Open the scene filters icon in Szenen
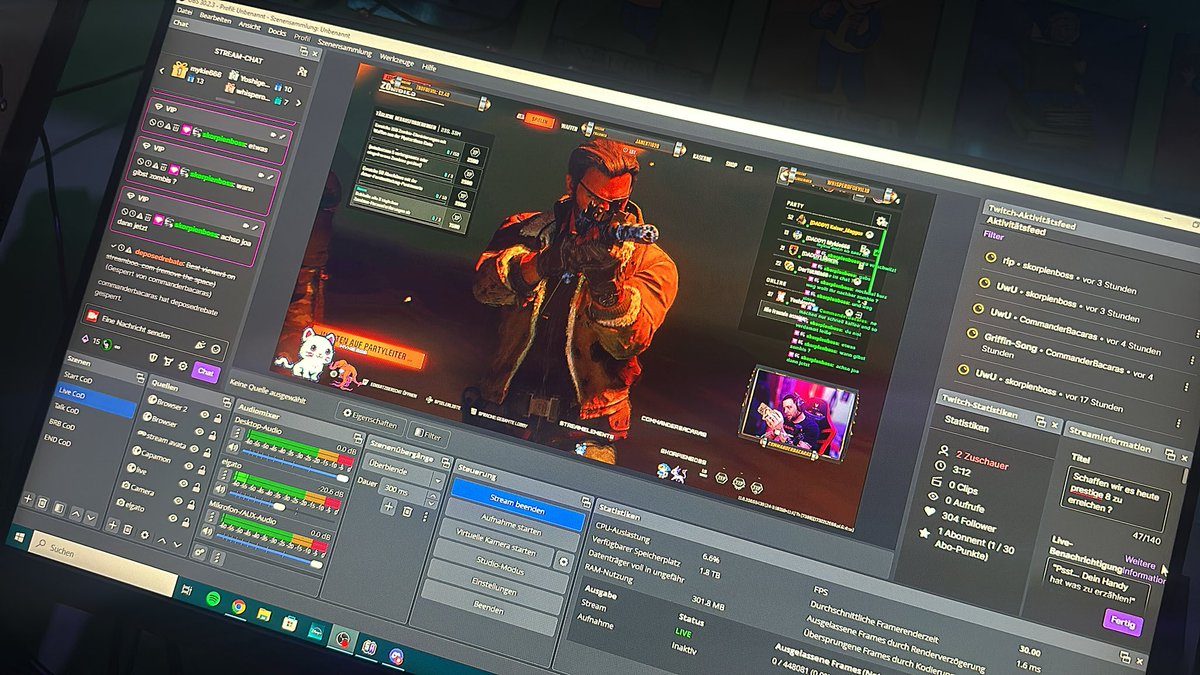Image resolution: width=1200 pixels, height=675 pixels. click(59, 507)
